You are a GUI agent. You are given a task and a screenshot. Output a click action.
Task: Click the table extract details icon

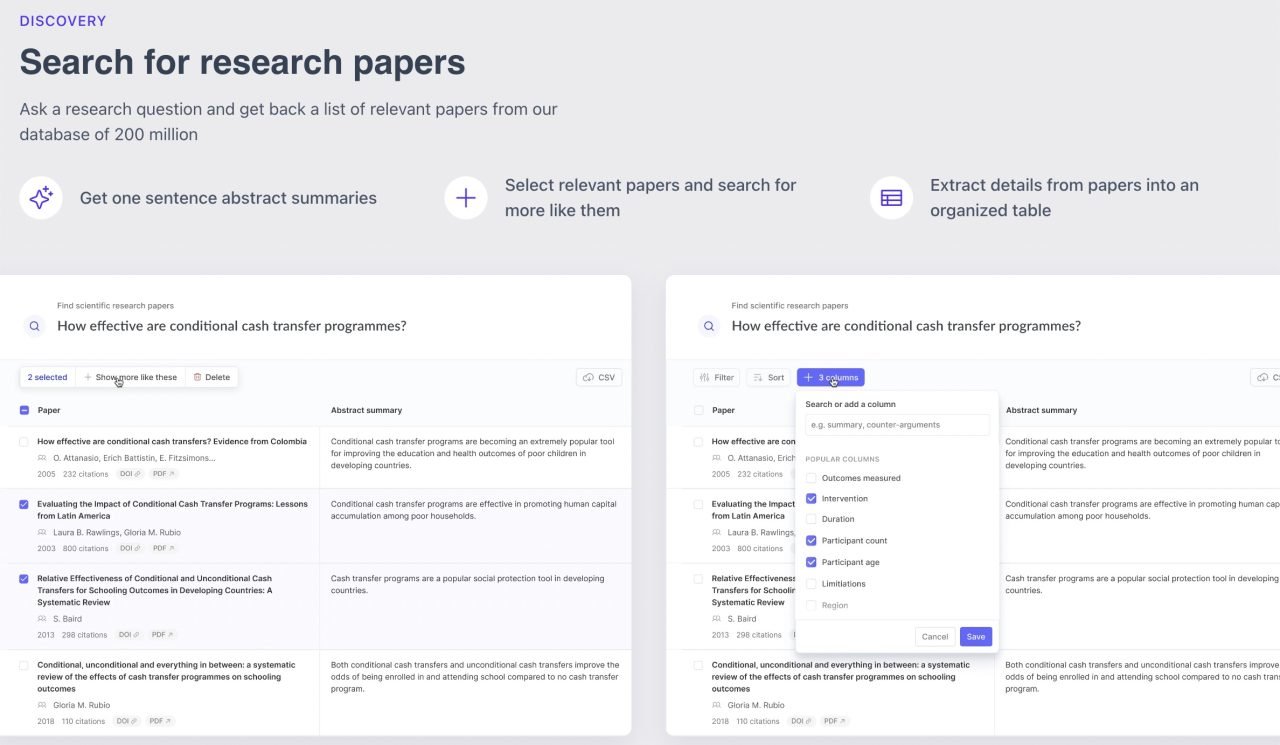pos(891,198)
